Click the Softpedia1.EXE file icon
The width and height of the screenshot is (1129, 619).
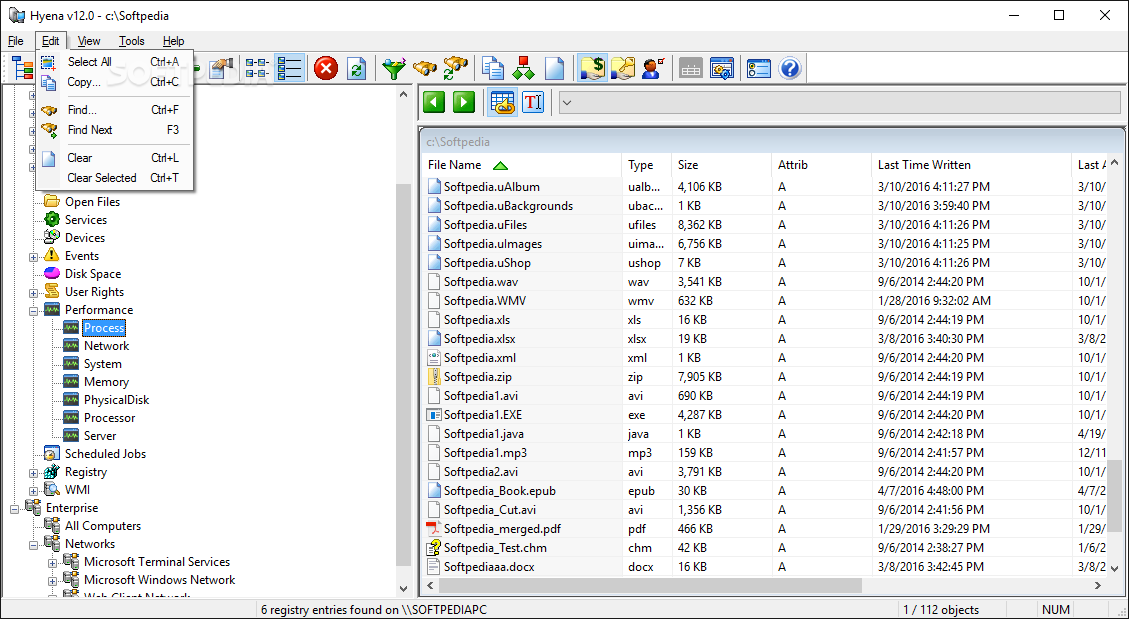[x=433, y=415]
